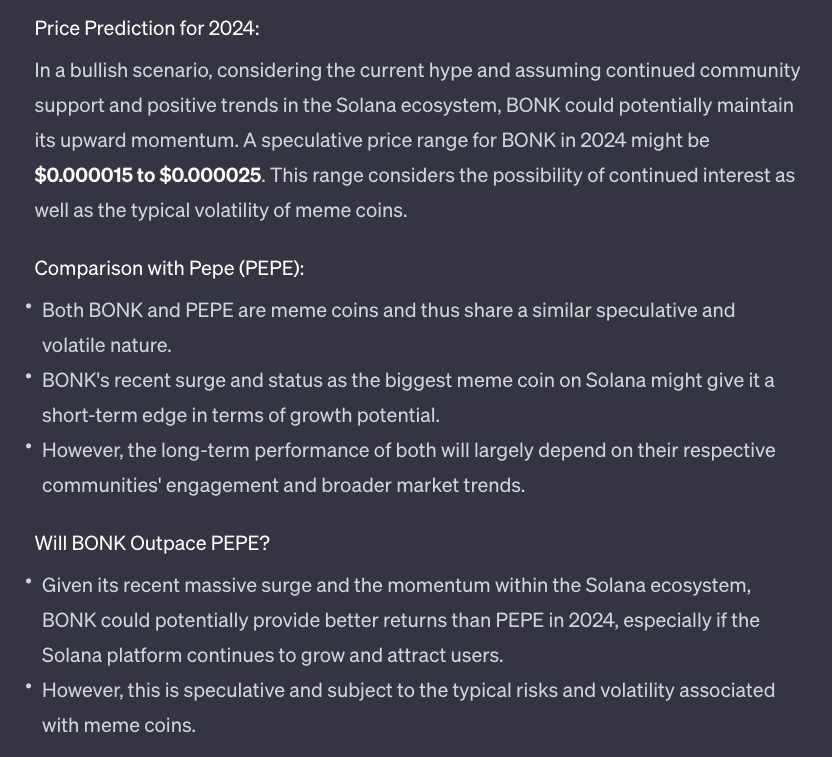Click the line starting "support and positive trends"
Viewport: 832px width, 757px height.
[413, 105]
